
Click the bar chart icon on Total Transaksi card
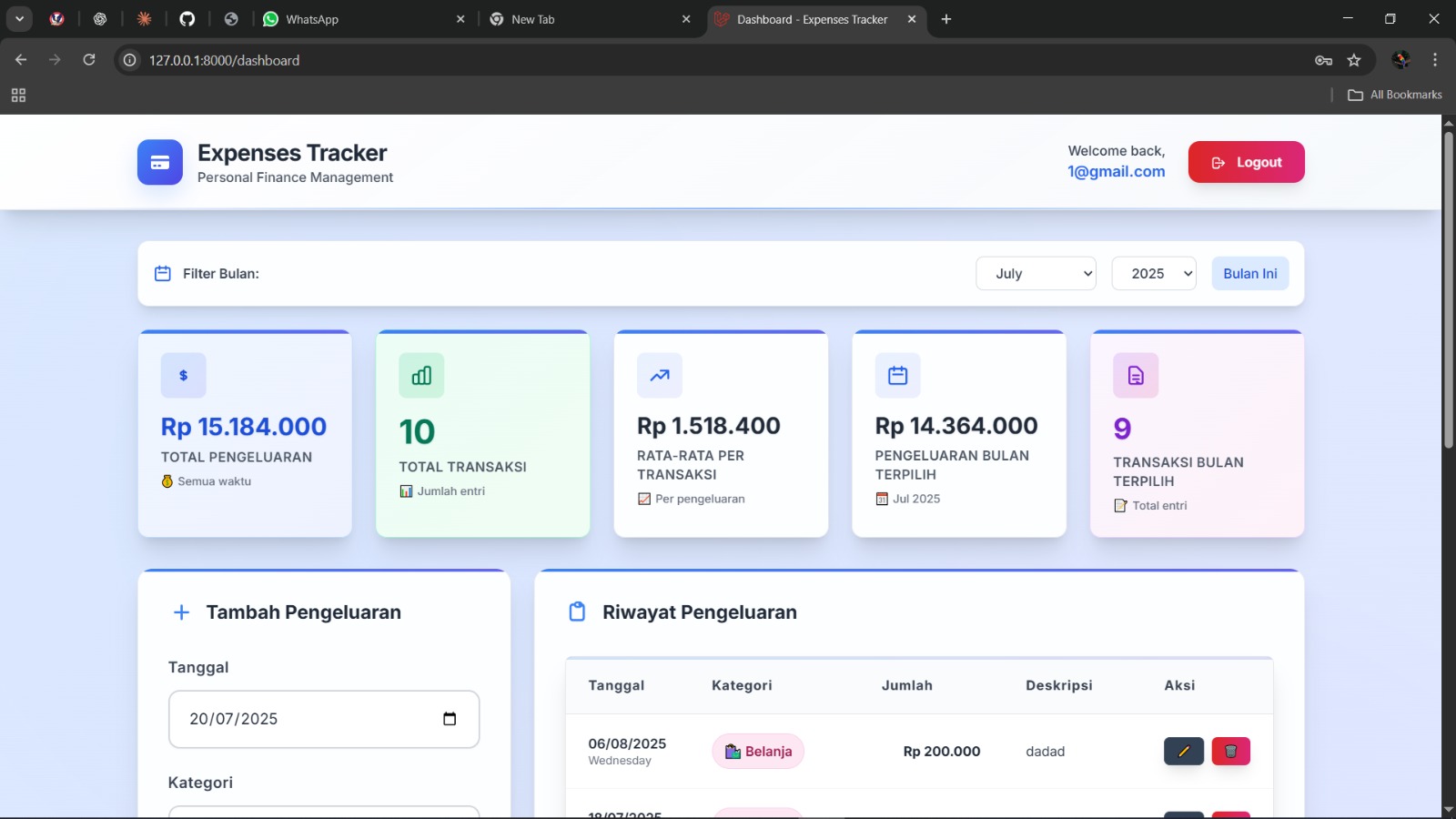pyautogui.click(x=420, y=375)
